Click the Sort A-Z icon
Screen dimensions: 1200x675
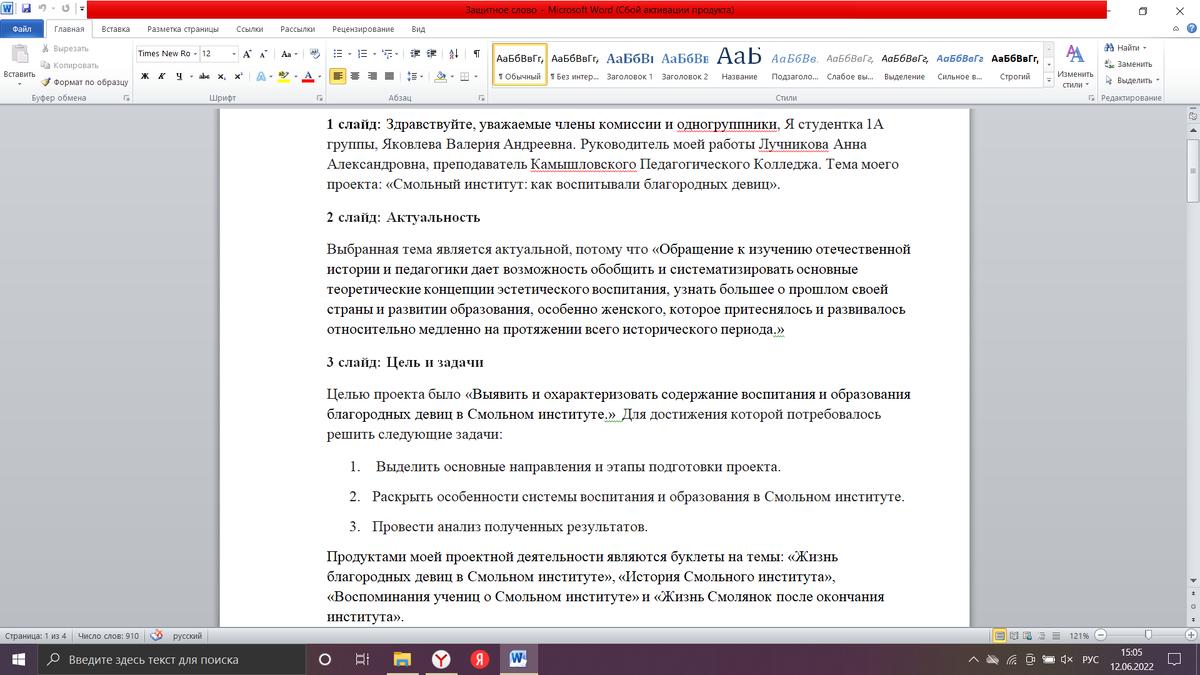(x=455, y=54)
